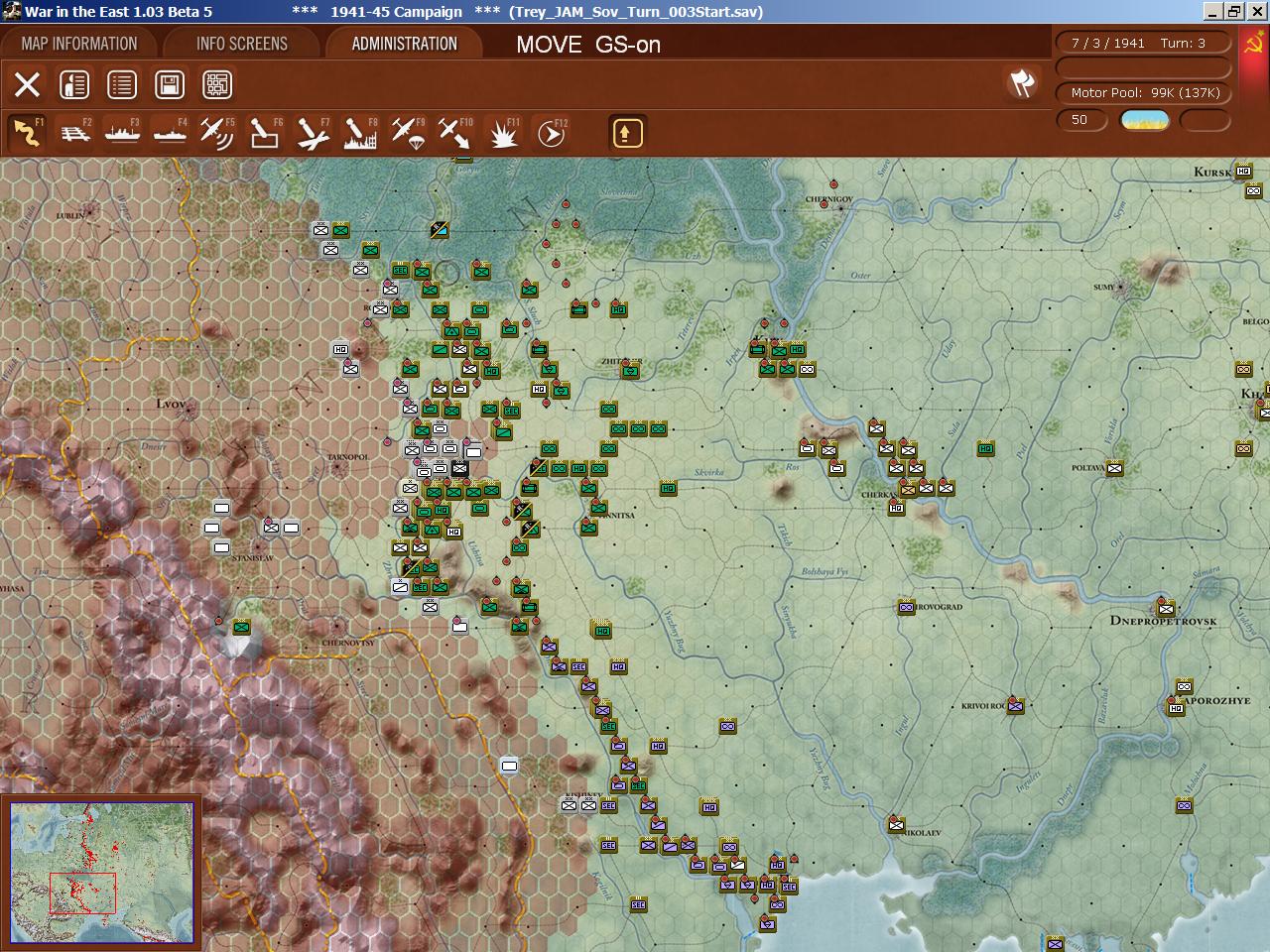Select the unit counter above Nikolaev
Image resolution: width=1270 pixels, height=952 pixels.
(896, 824)
